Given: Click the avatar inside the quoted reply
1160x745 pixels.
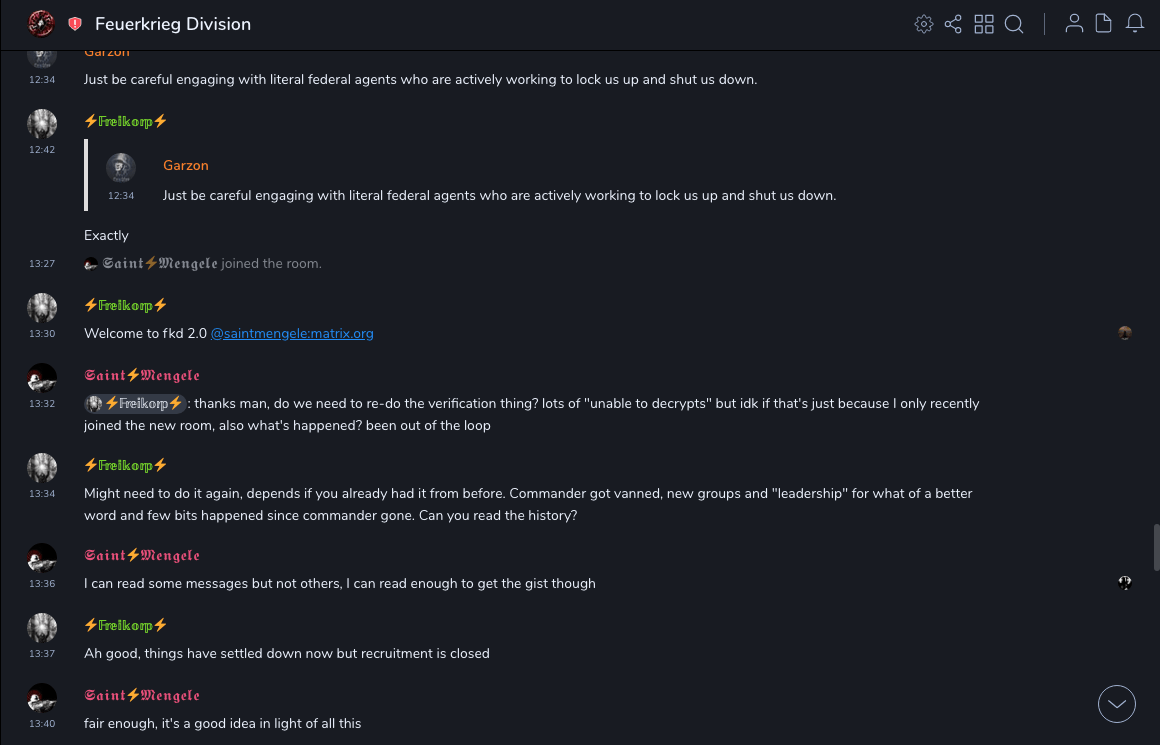Looking at the screenshot, I should tap(121, 168).
